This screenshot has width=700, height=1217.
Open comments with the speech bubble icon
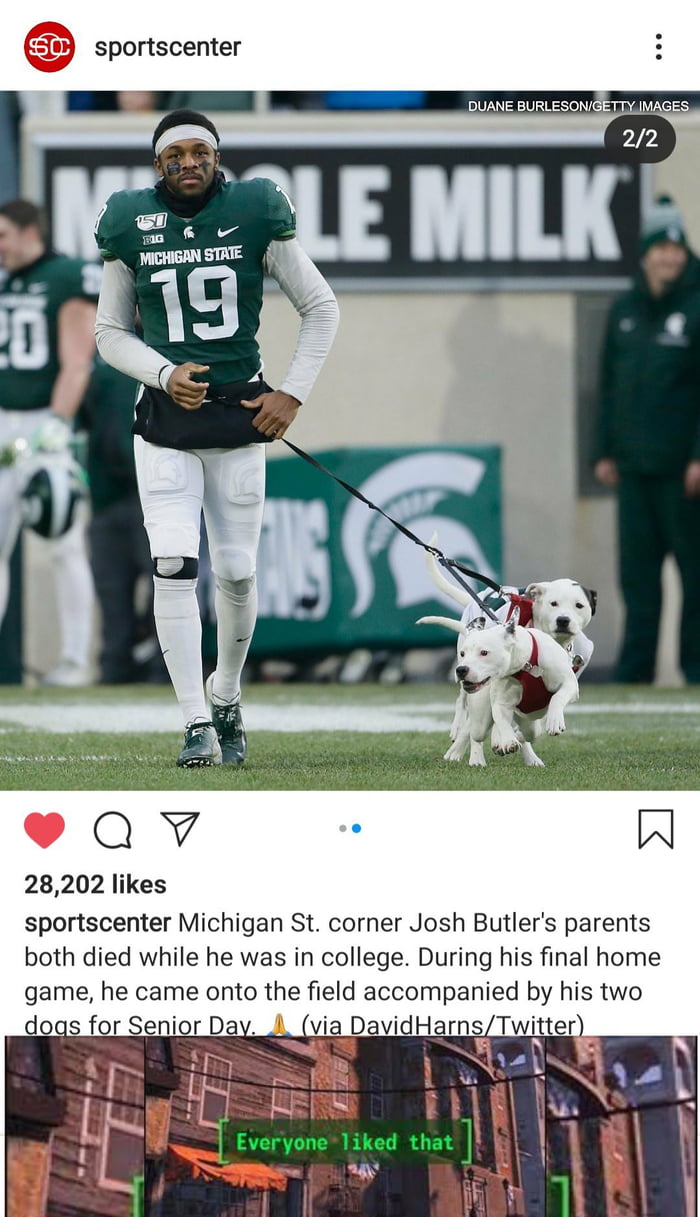point(112,830)
